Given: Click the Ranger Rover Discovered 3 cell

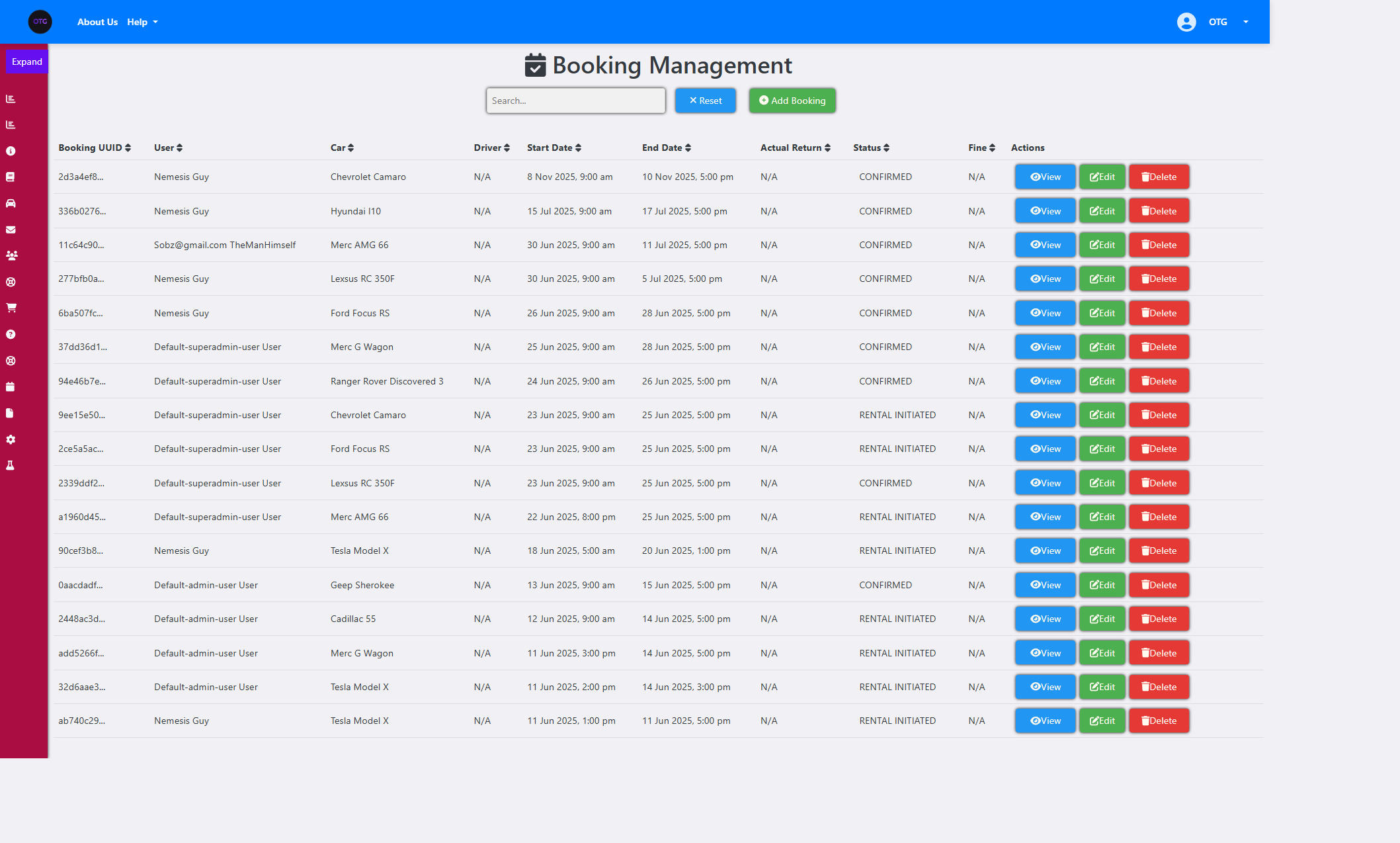Looking at the screenshot, I should 387,381.
